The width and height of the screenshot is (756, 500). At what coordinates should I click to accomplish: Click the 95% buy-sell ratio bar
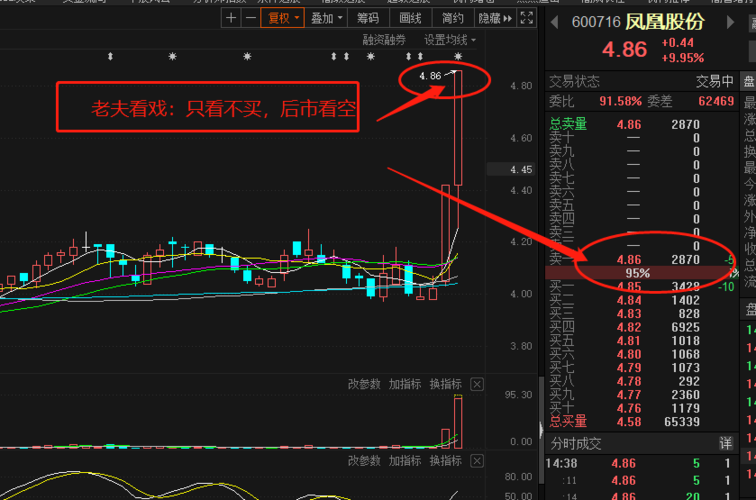(641, 273)
